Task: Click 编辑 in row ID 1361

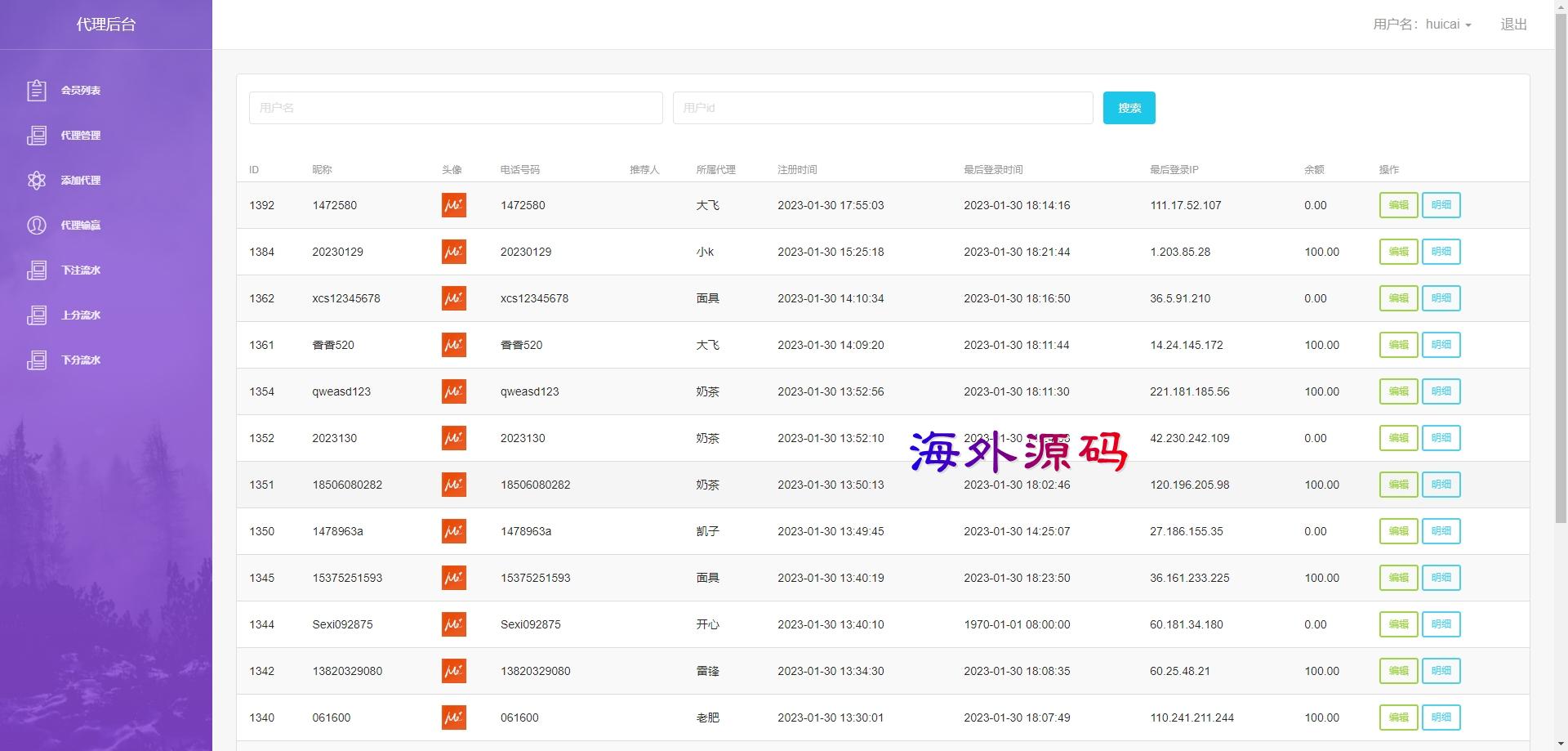Action: coord(1399,345)
